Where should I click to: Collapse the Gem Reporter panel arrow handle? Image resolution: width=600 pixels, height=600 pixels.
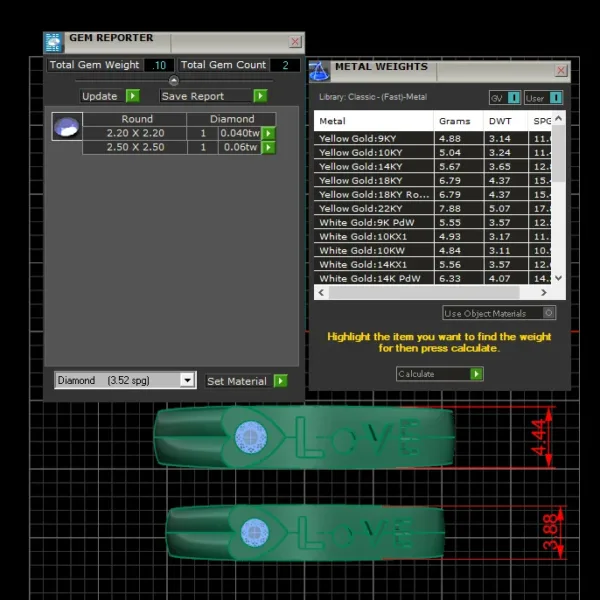click(x=174, y=80)
